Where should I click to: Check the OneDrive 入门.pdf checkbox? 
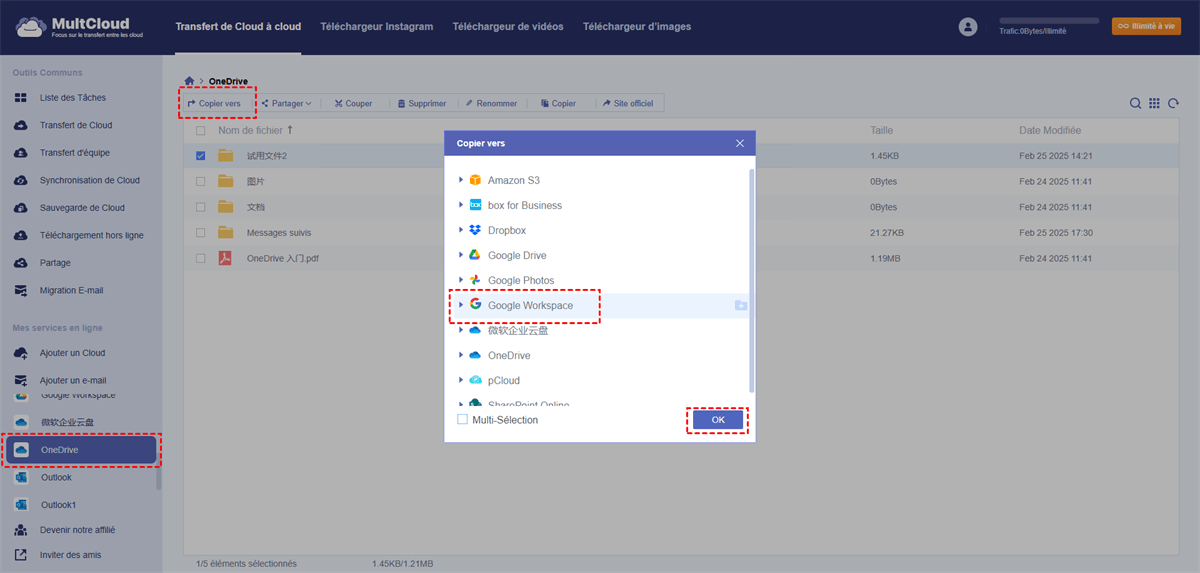201,258
